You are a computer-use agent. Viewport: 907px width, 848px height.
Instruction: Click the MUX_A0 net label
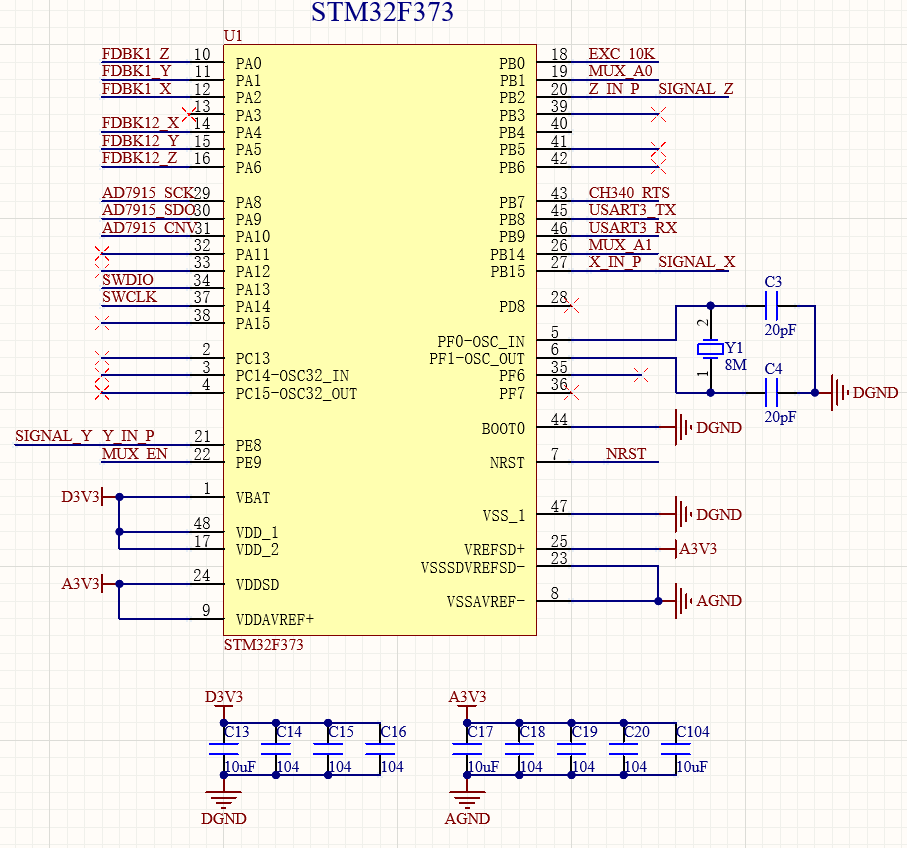tap(621, 71)
